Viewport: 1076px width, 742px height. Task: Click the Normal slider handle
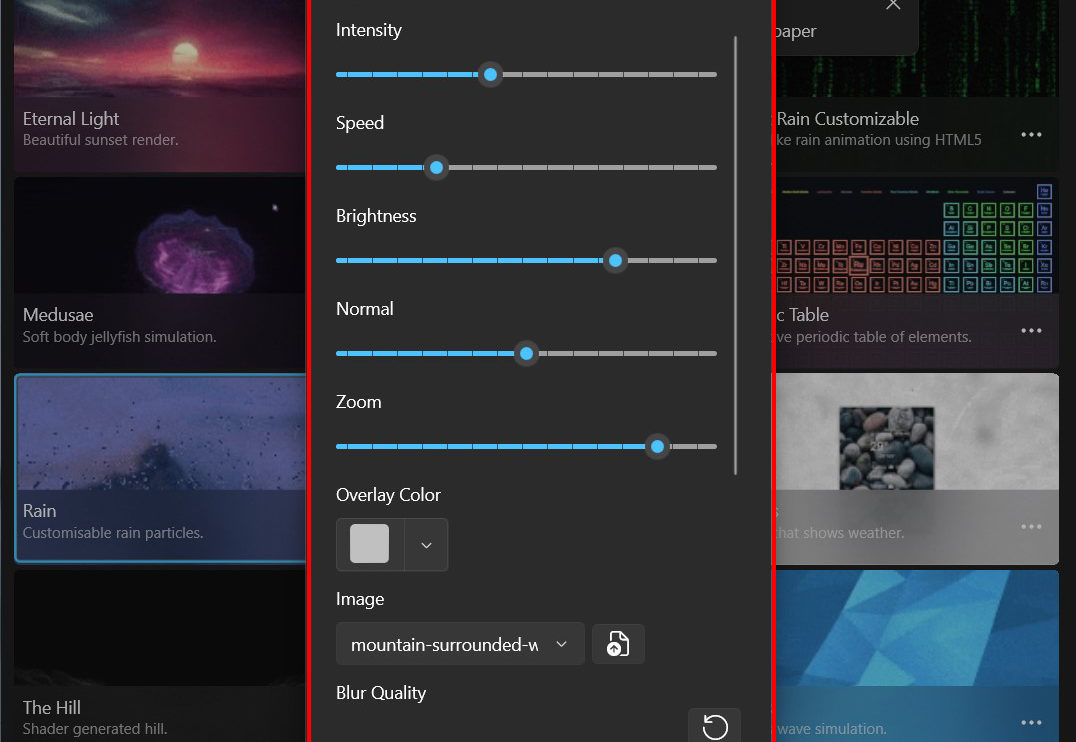pyautogui.click(x=527, y=354)
